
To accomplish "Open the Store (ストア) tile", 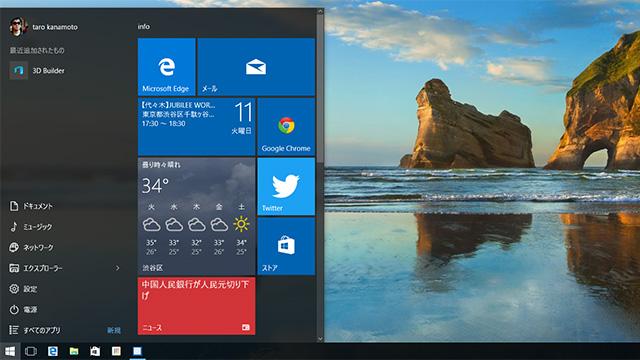I will [286, 246].
